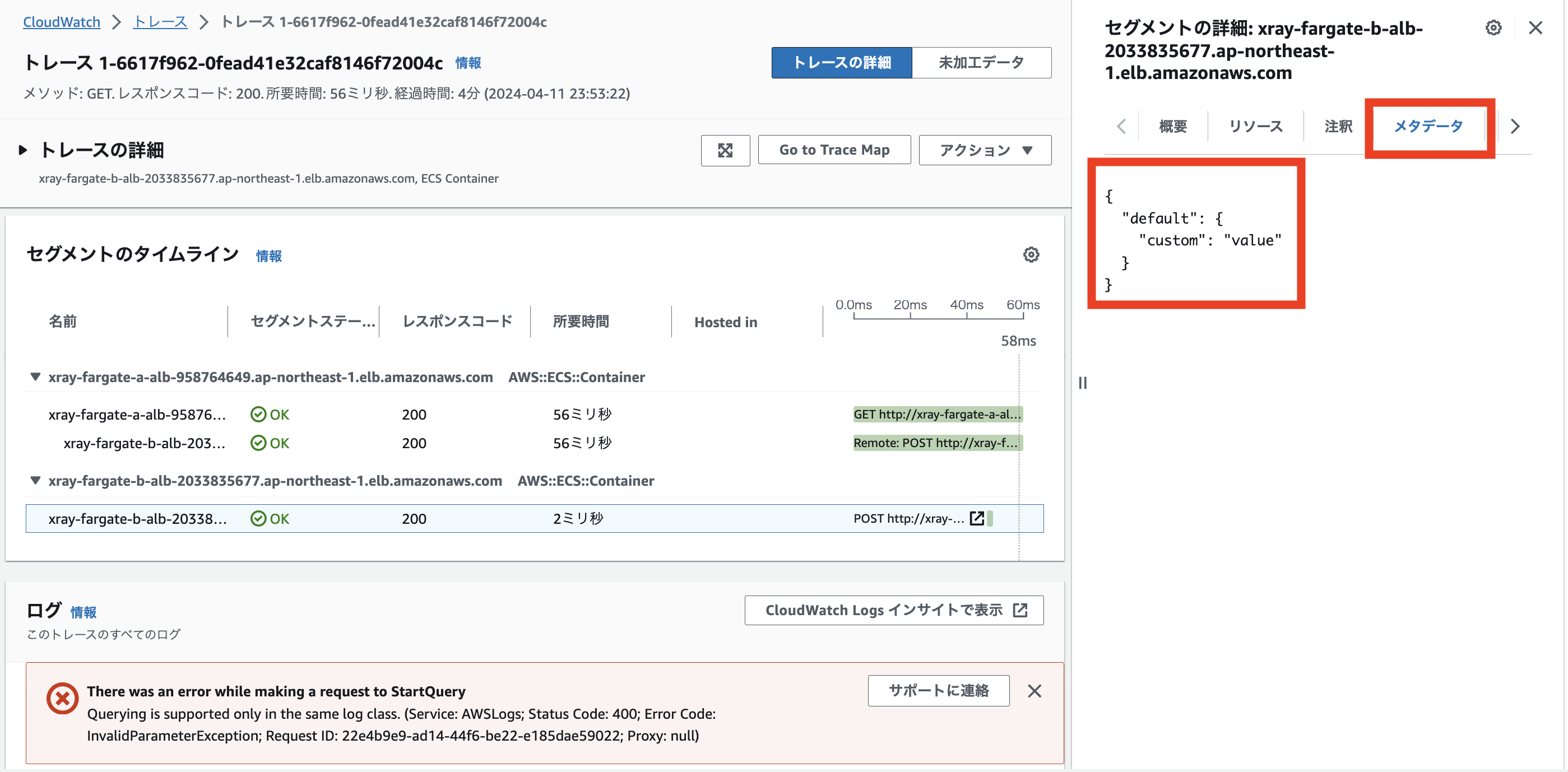Click external link icon on POST row
Viewport: 1568px width, 772px height.
(976, 518)
